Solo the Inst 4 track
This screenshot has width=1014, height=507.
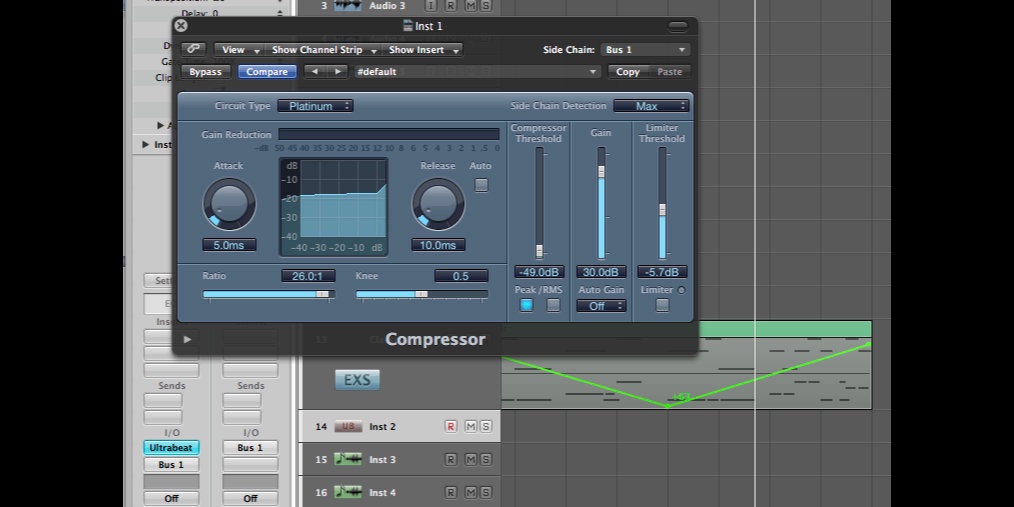click(486, 493)
